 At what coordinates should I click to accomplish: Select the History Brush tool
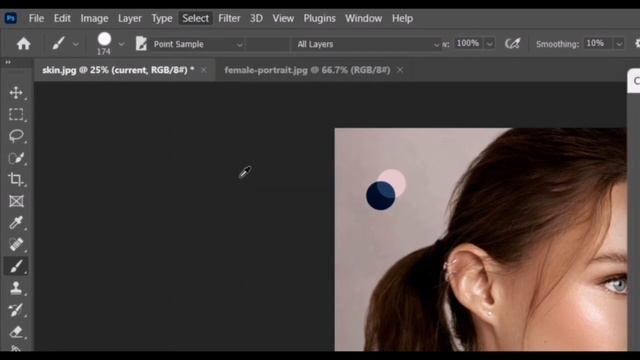coord(16,310)
